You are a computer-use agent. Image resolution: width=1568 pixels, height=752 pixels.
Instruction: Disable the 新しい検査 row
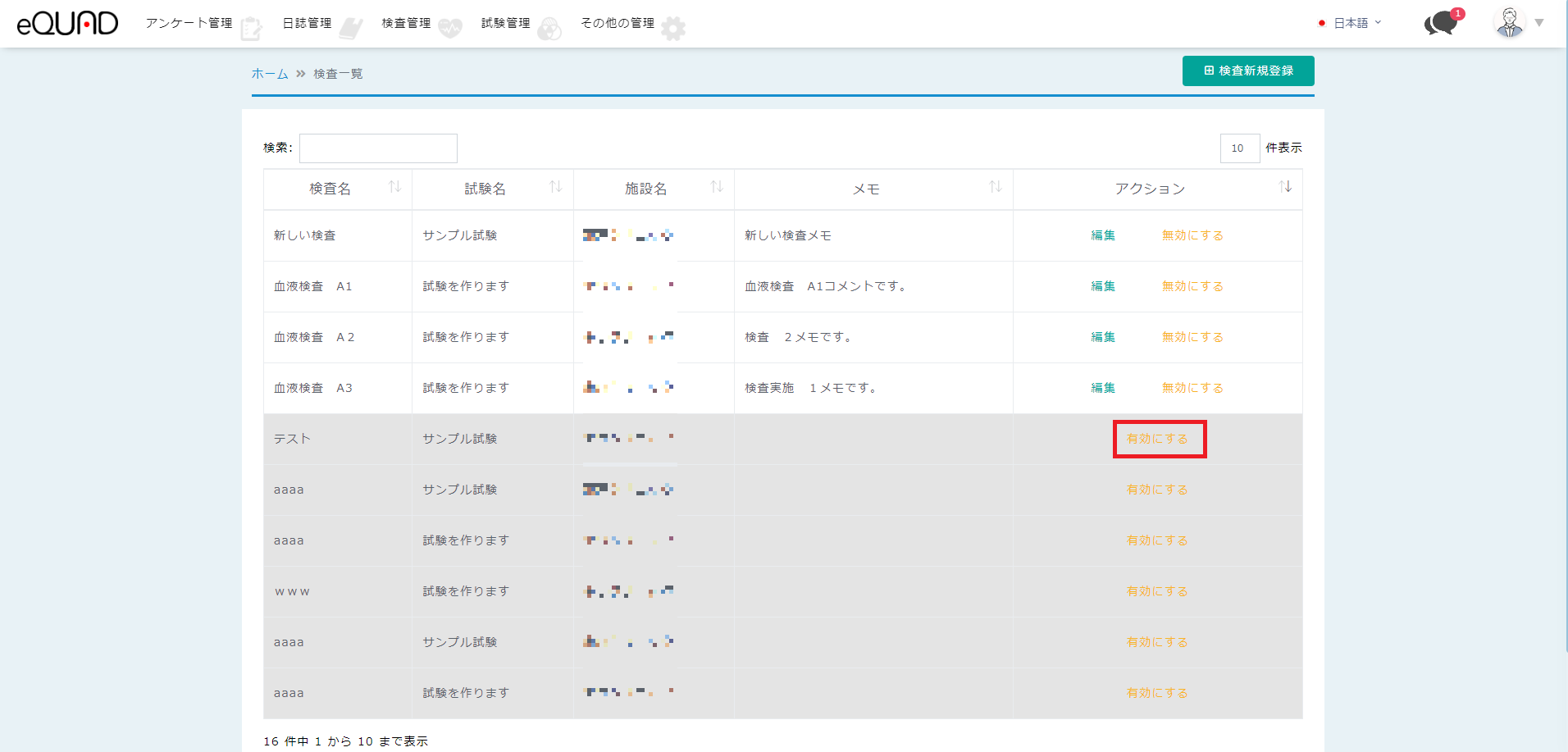coord(1192,235)
